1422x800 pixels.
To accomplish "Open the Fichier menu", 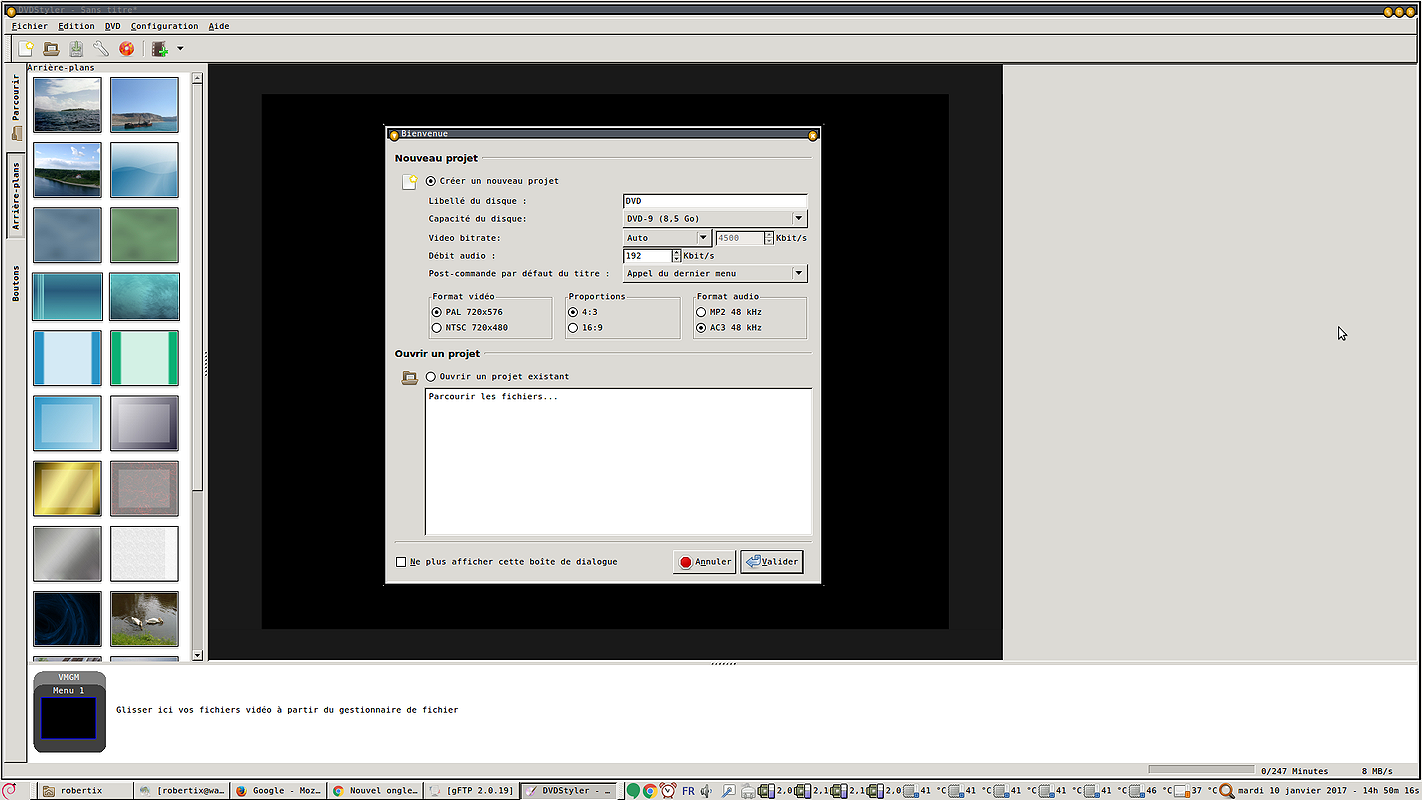I will click(x=30, y=26).
